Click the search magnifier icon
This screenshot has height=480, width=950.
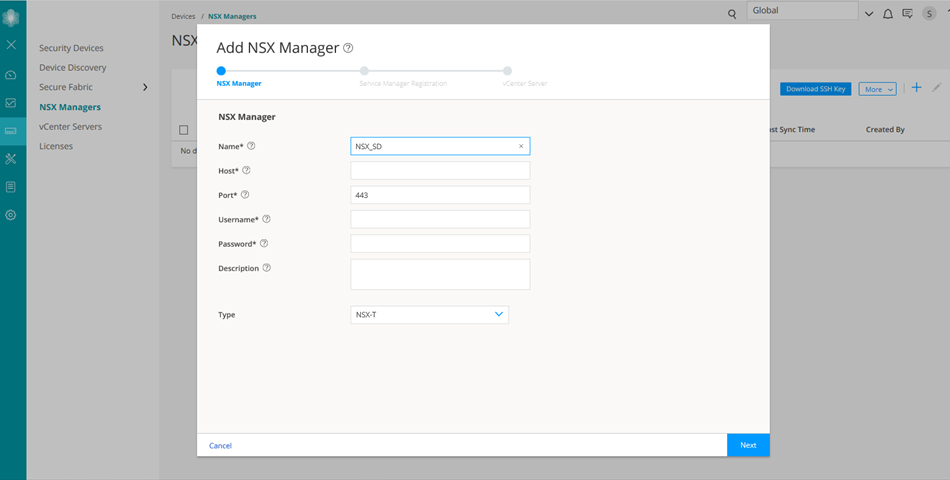pyautogui.click(x=732, y=14)
